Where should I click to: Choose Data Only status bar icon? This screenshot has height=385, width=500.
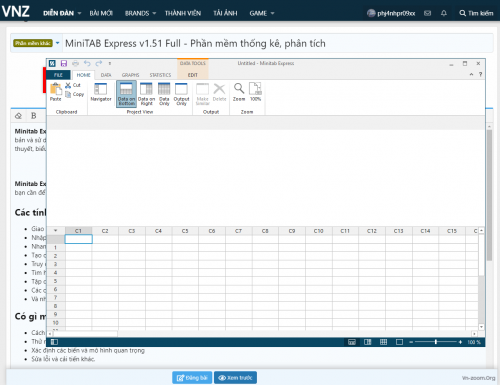pyautogui.click(x=383, y=342)
